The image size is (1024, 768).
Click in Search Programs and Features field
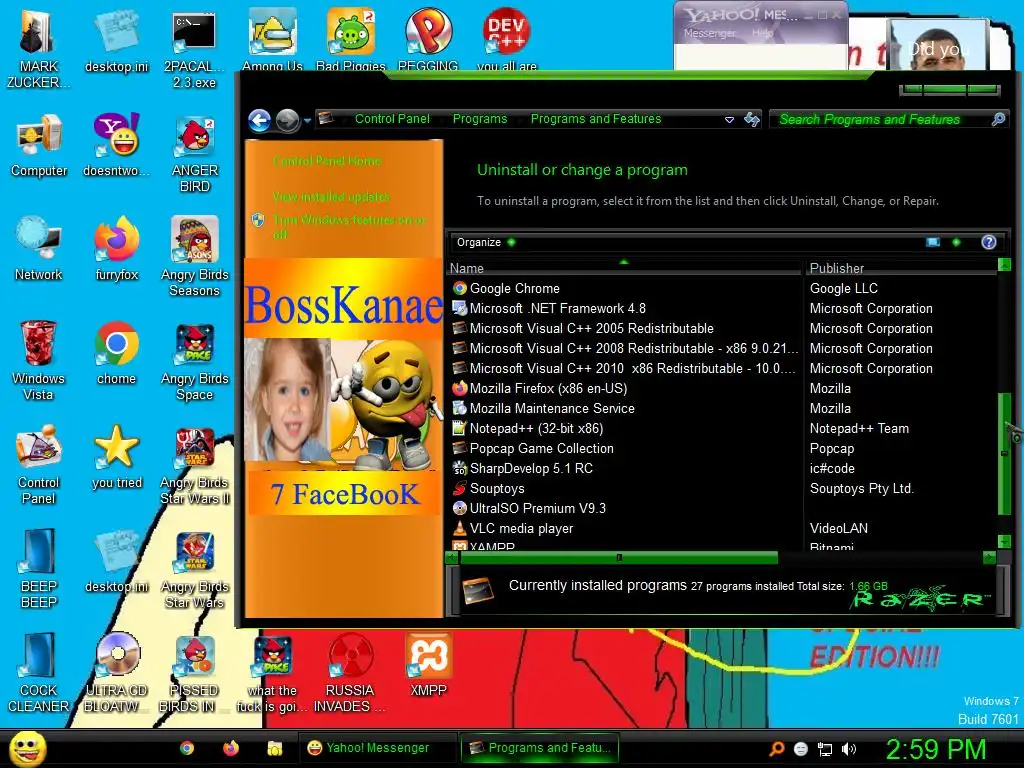point(882,120)
